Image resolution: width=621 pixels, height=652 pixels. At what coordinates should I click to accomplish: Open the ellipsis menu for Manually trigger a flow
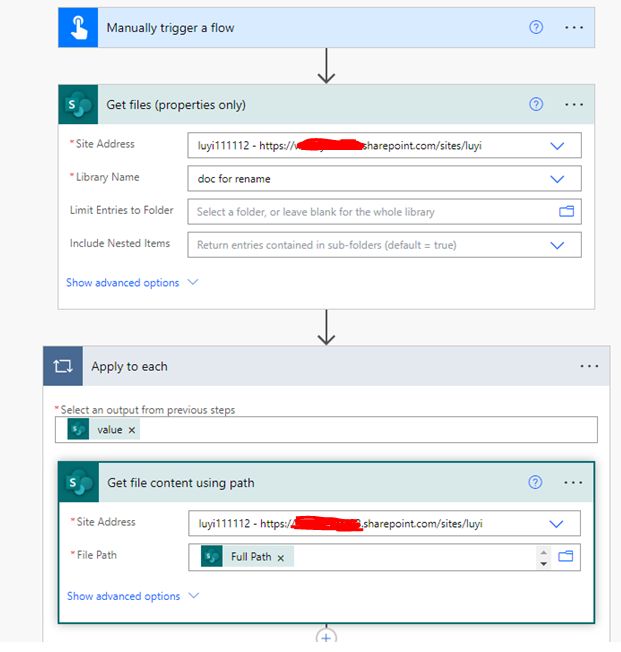[x=574, y=27]
